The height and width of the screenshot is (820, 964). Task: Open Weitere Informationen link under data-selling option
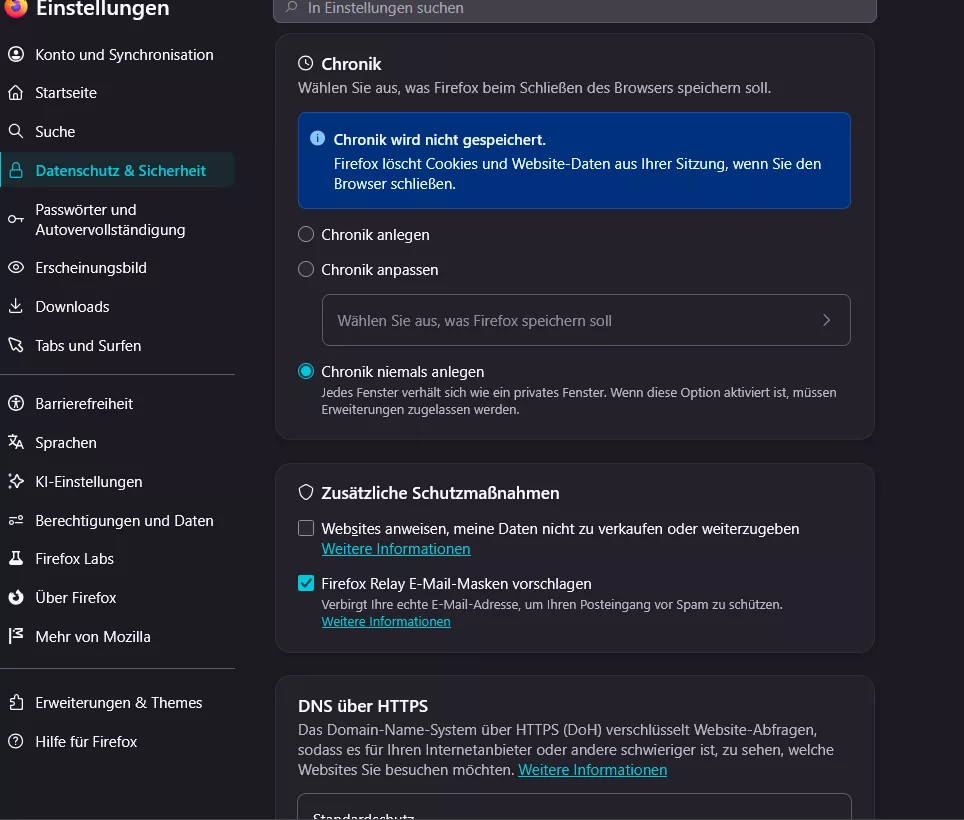coord(396,549)
